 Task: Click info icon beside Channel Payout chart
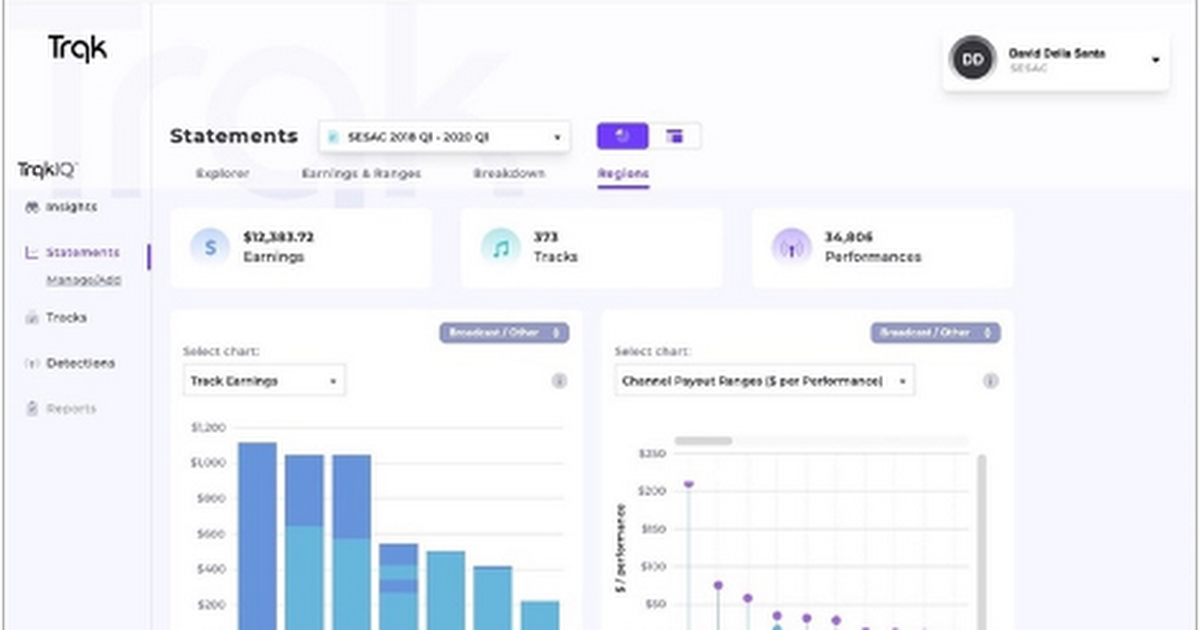[x=991, y=381]
